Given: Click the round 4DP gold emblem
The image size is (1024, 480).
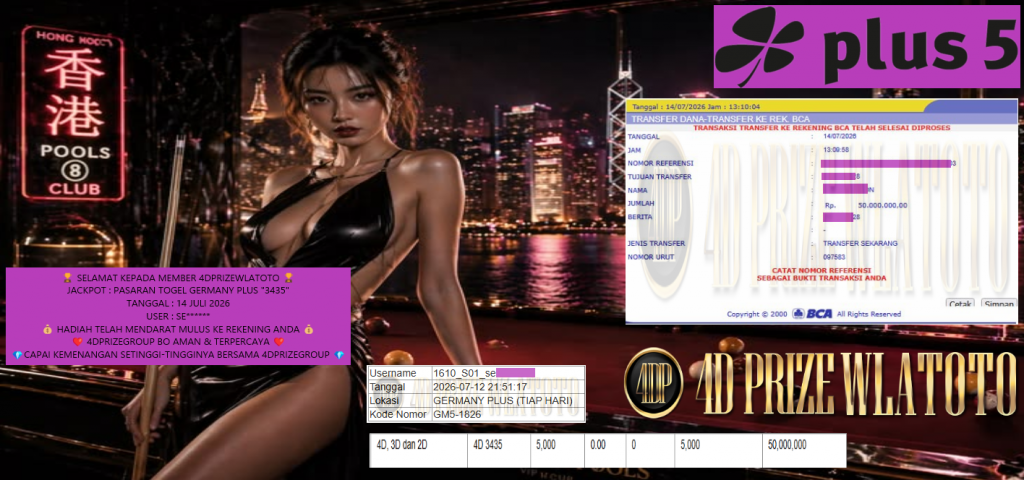Looking at the screenshot, I should tap(654, 383).
